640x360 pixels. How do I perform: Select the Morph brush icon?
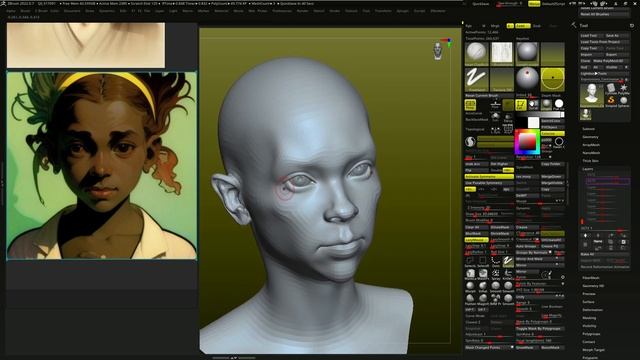(x=470, y=287)
